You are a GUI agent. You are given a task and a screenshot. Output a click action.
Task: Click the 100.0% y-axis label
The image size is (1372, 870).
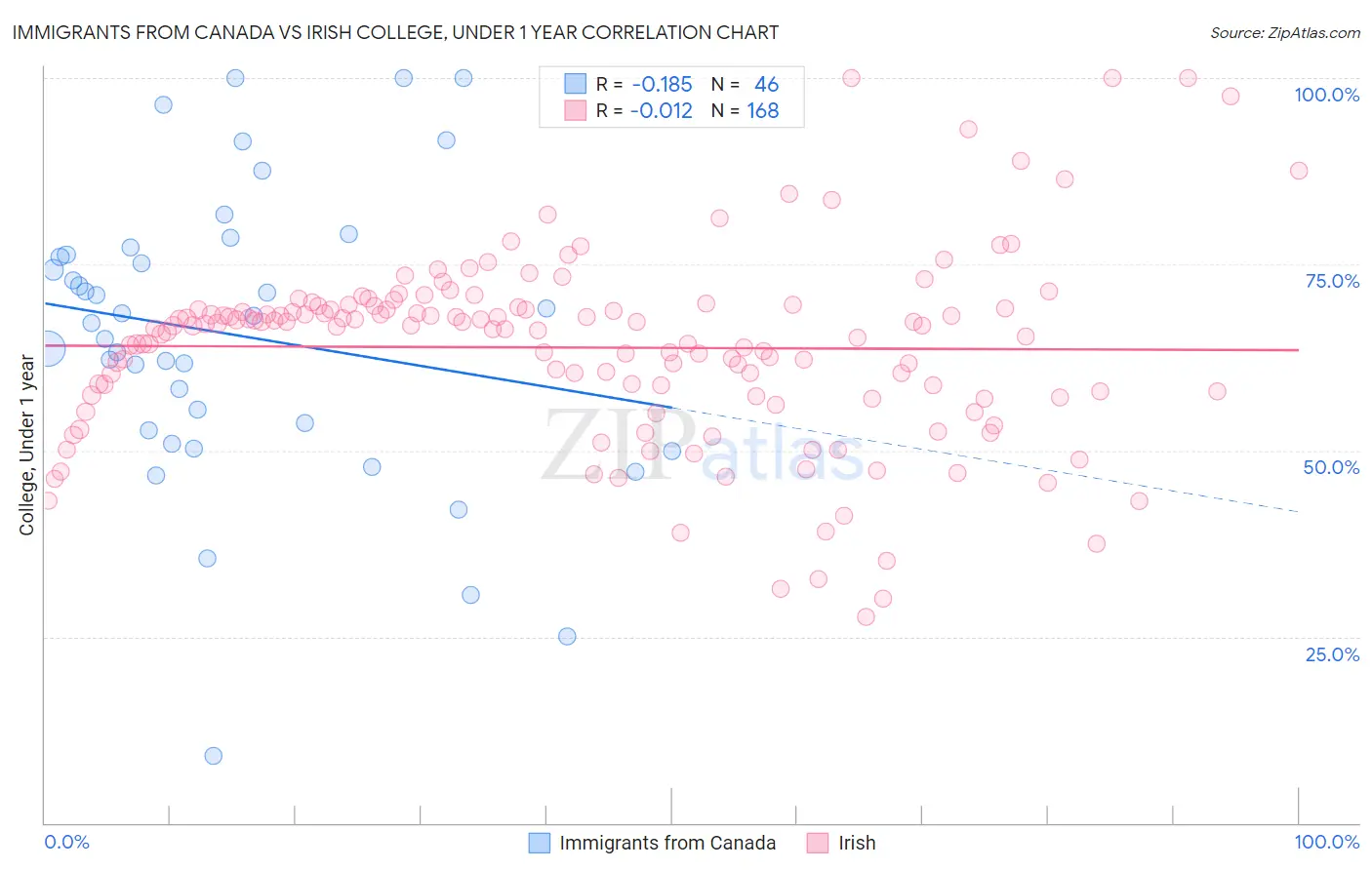coord(1326,95)
